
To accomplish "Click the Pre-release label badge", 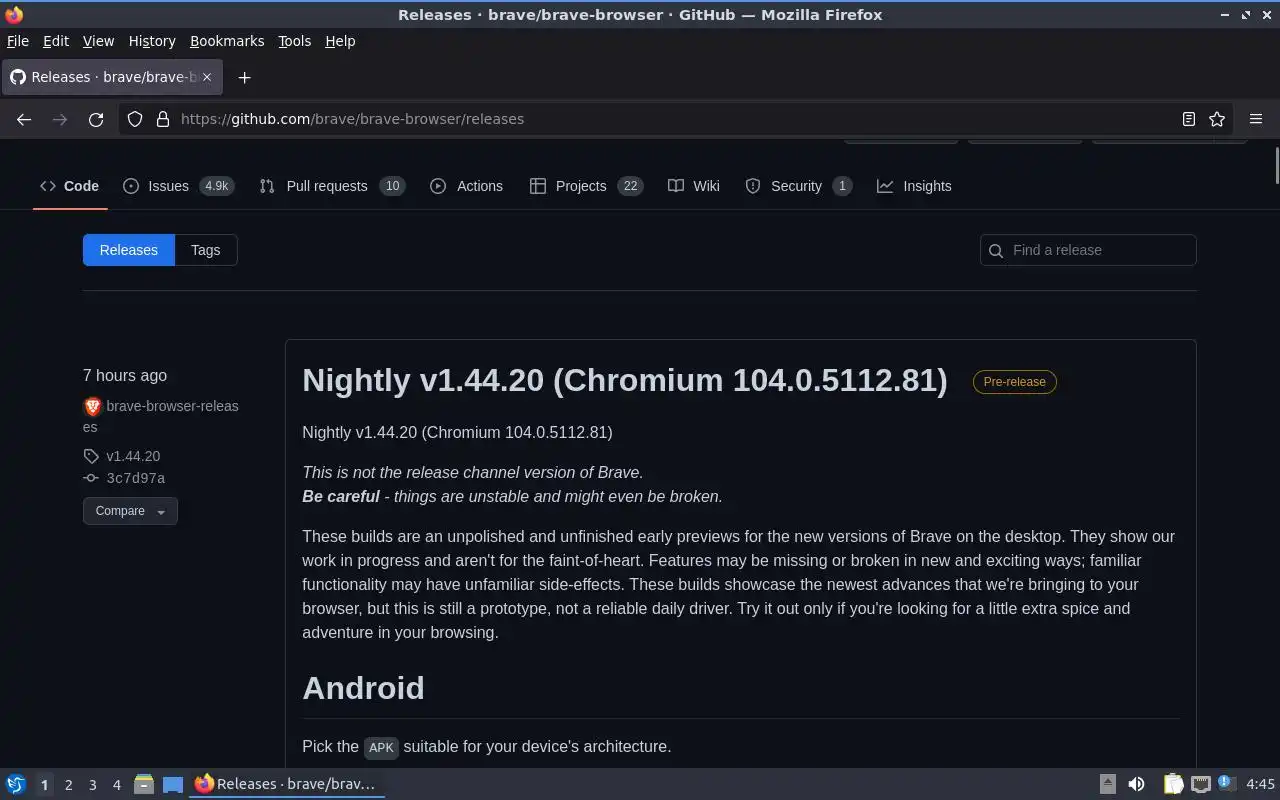I will coord(1015,382).
